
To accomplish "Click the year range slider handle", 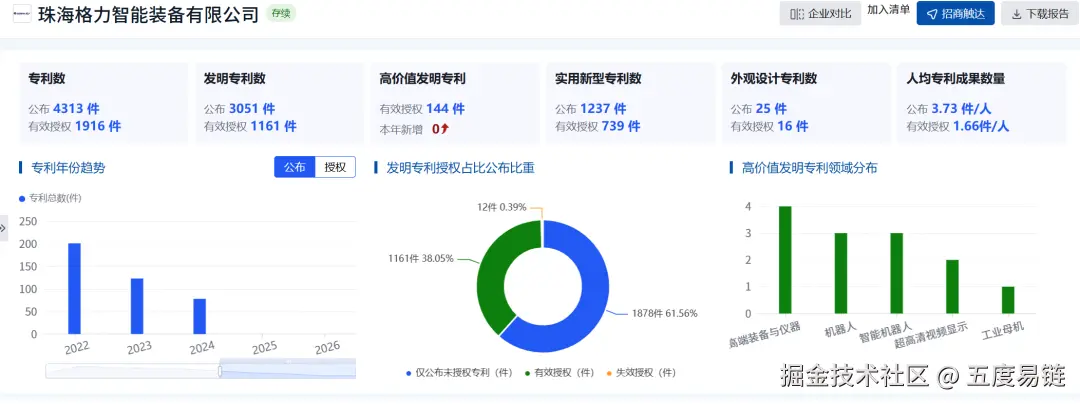I will click(220, 371).
